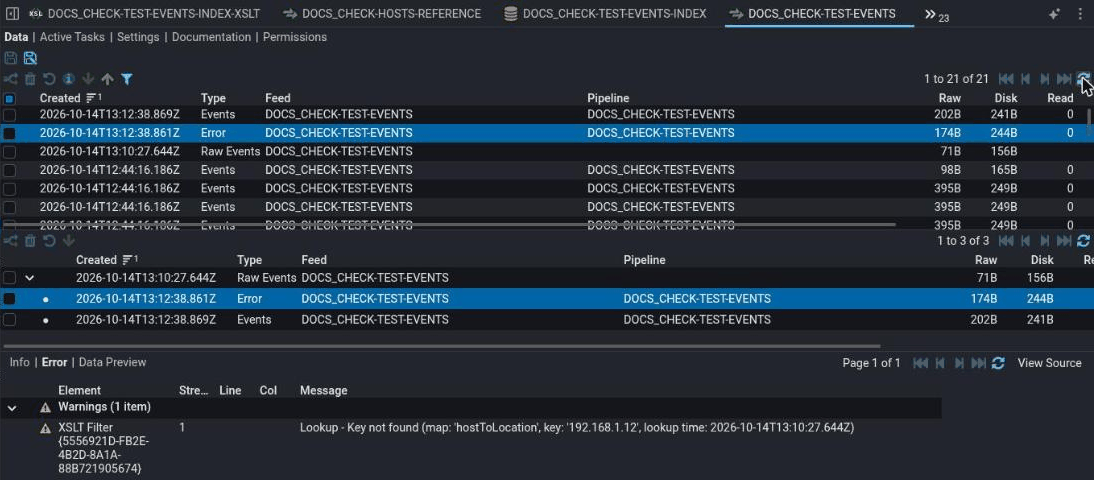Check the 202B Events row in the lower table
Viewport: 1094px width, 480px height.
[10, 320]
